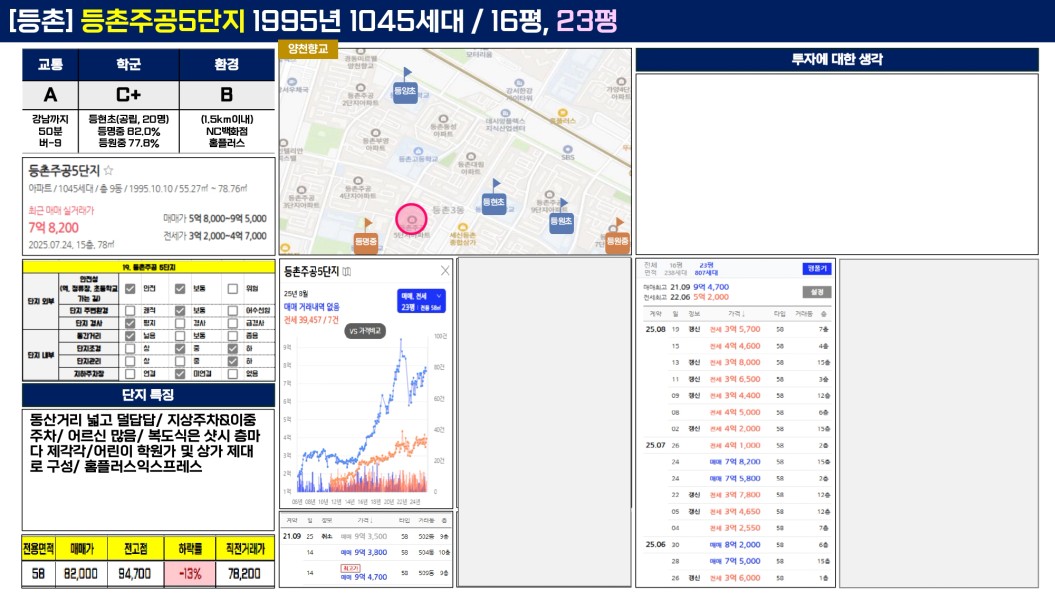Click the star favorite icon beside 등촌주공5단지

click(x=108, y=170)
